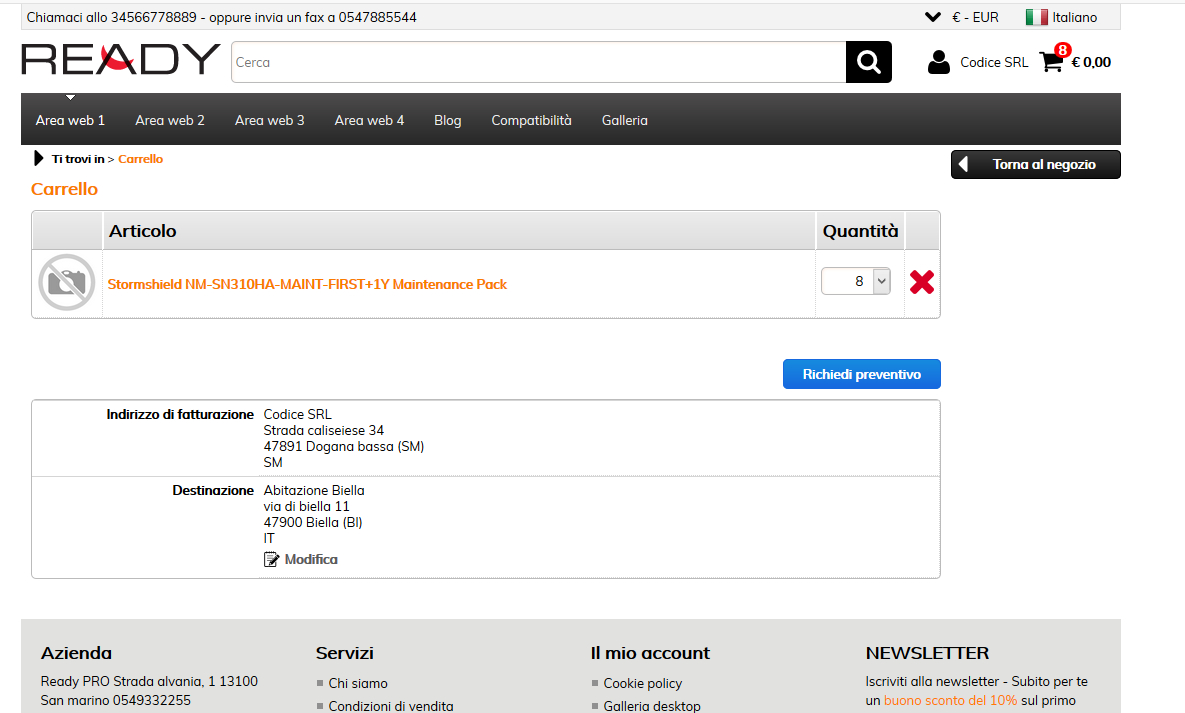Open the quantity dropdown showing 8

point(856,281)
